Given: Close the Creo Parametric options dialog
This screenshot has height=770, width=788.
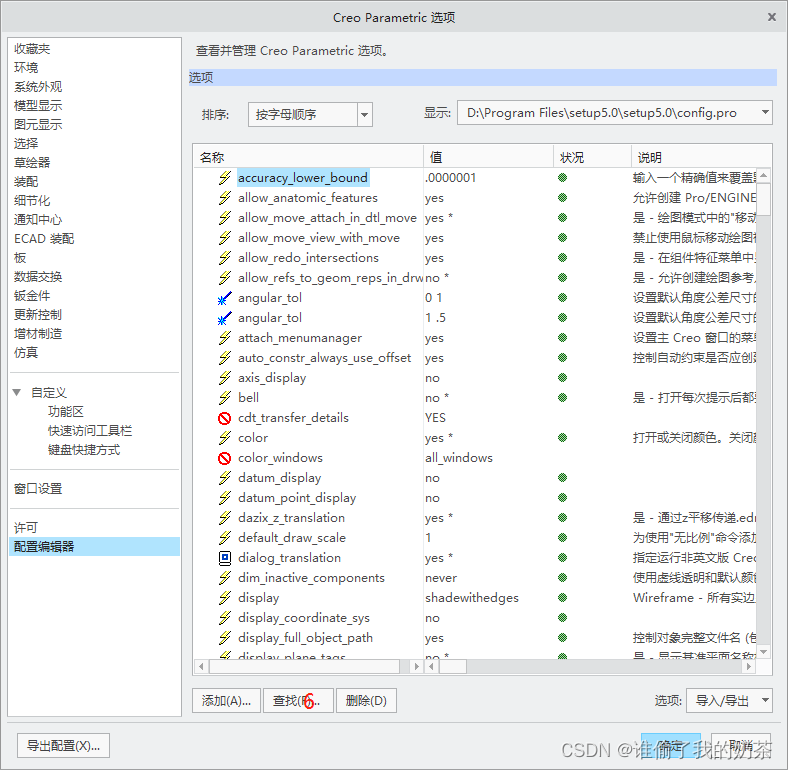Looking at the screenshot, I should (772, 18).
